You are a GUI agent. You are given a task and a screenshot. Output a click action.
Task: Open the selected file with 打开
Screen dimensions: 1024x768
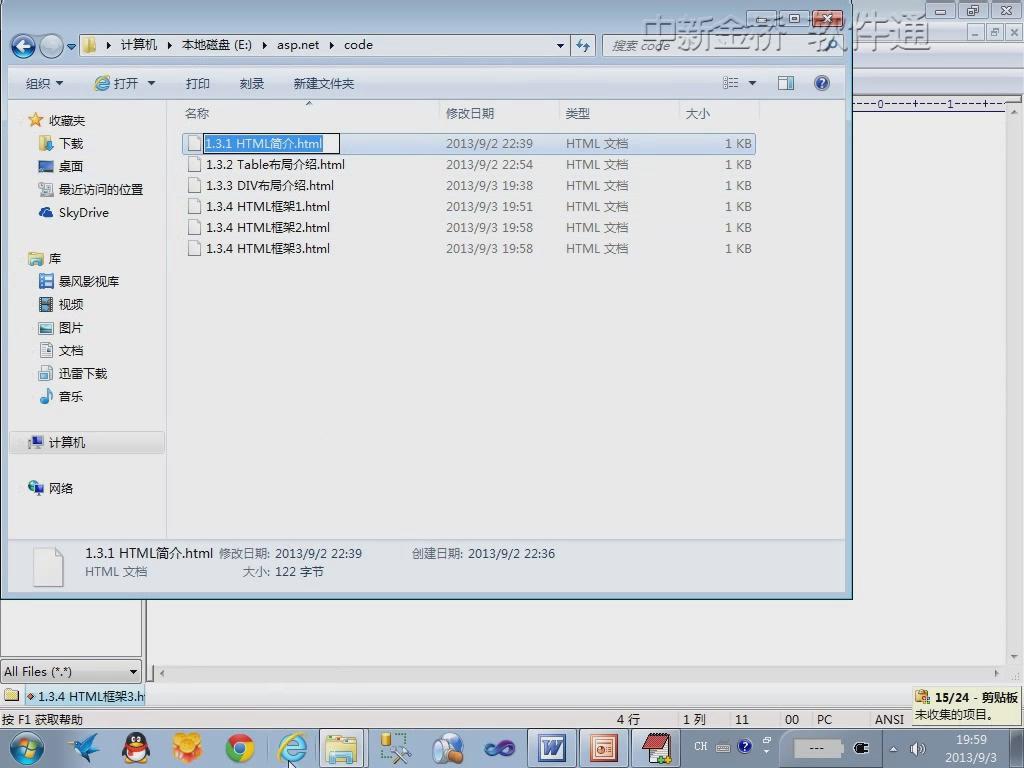[x=116, y=84]
